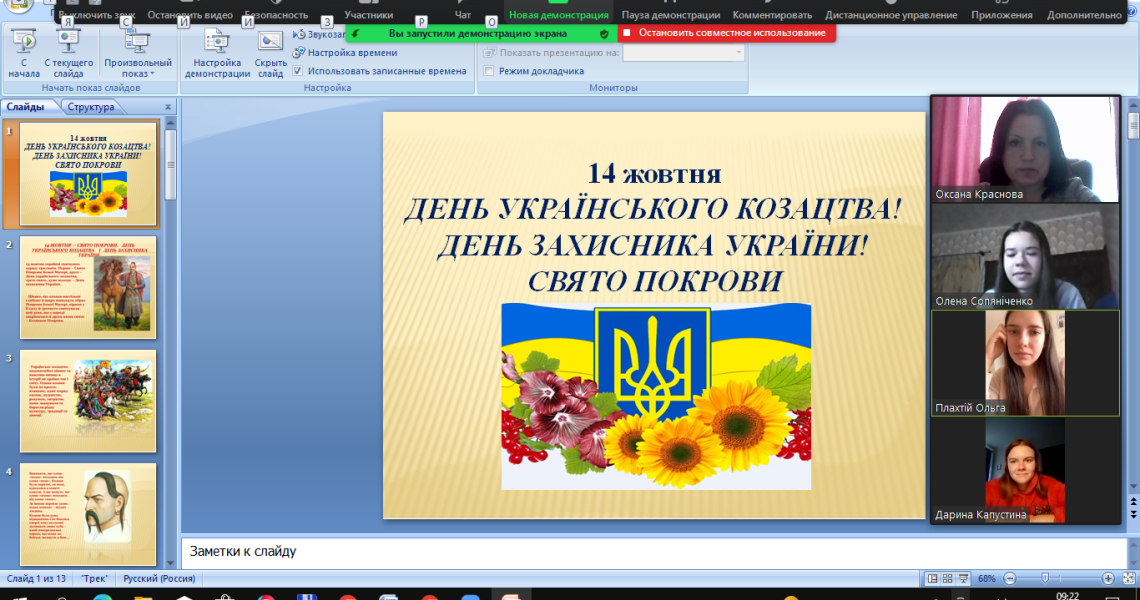Open Настройка демонстрации settings

point(217,53)
